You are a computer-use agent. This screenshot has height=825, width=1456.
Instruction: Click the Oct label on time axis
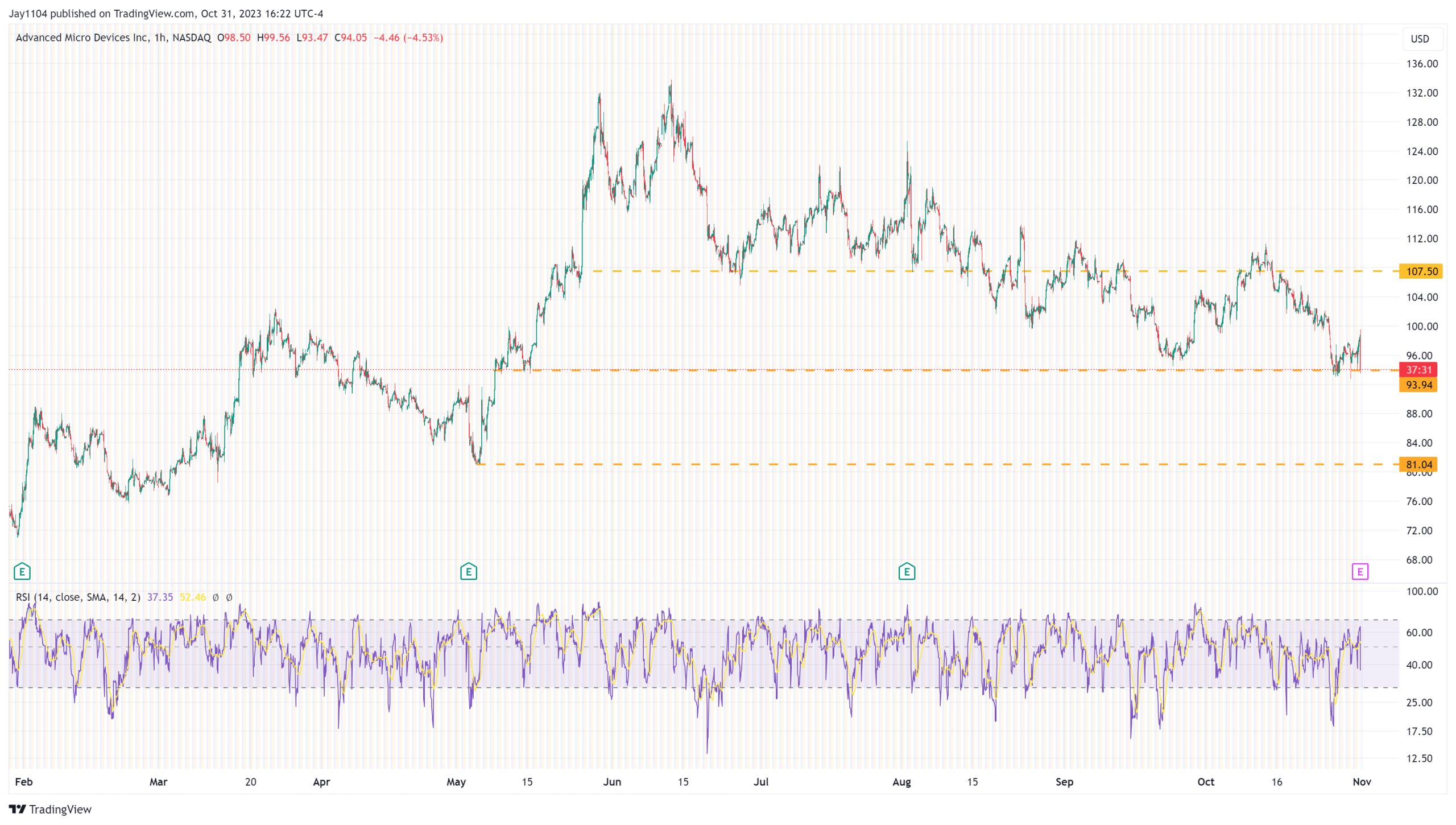1206,782
